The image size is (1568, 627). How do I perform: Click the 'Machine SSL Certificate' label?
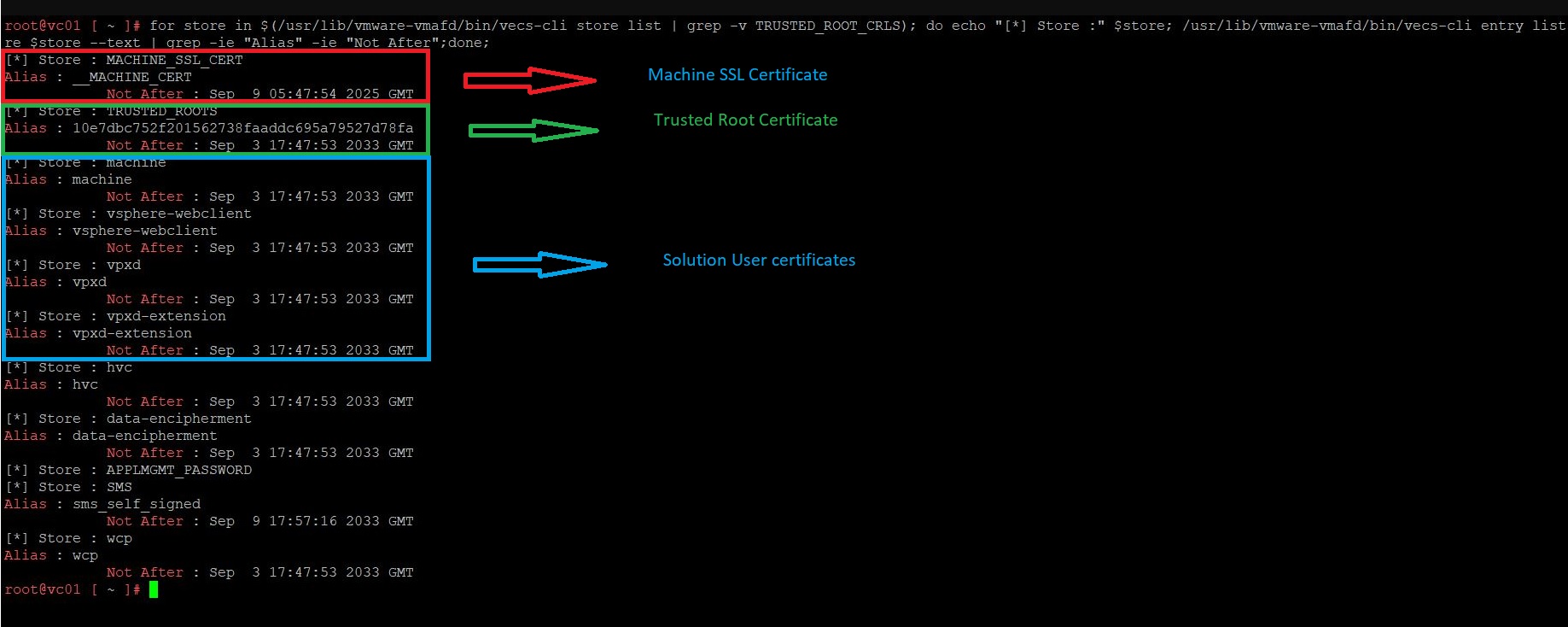click(x=737, y=75)
